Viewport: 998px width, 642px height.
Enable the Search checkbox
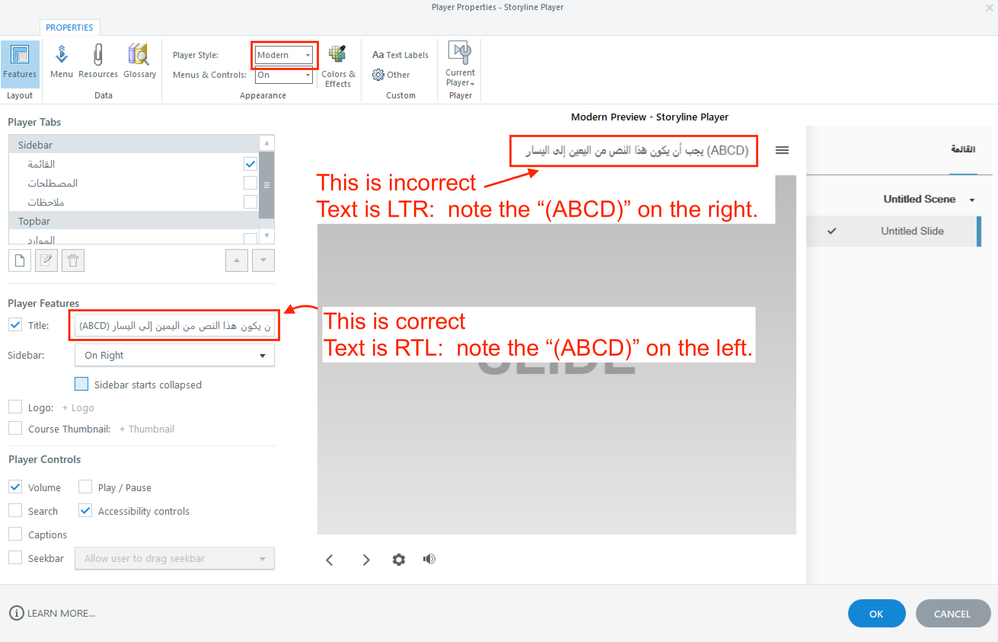[15, 510]
